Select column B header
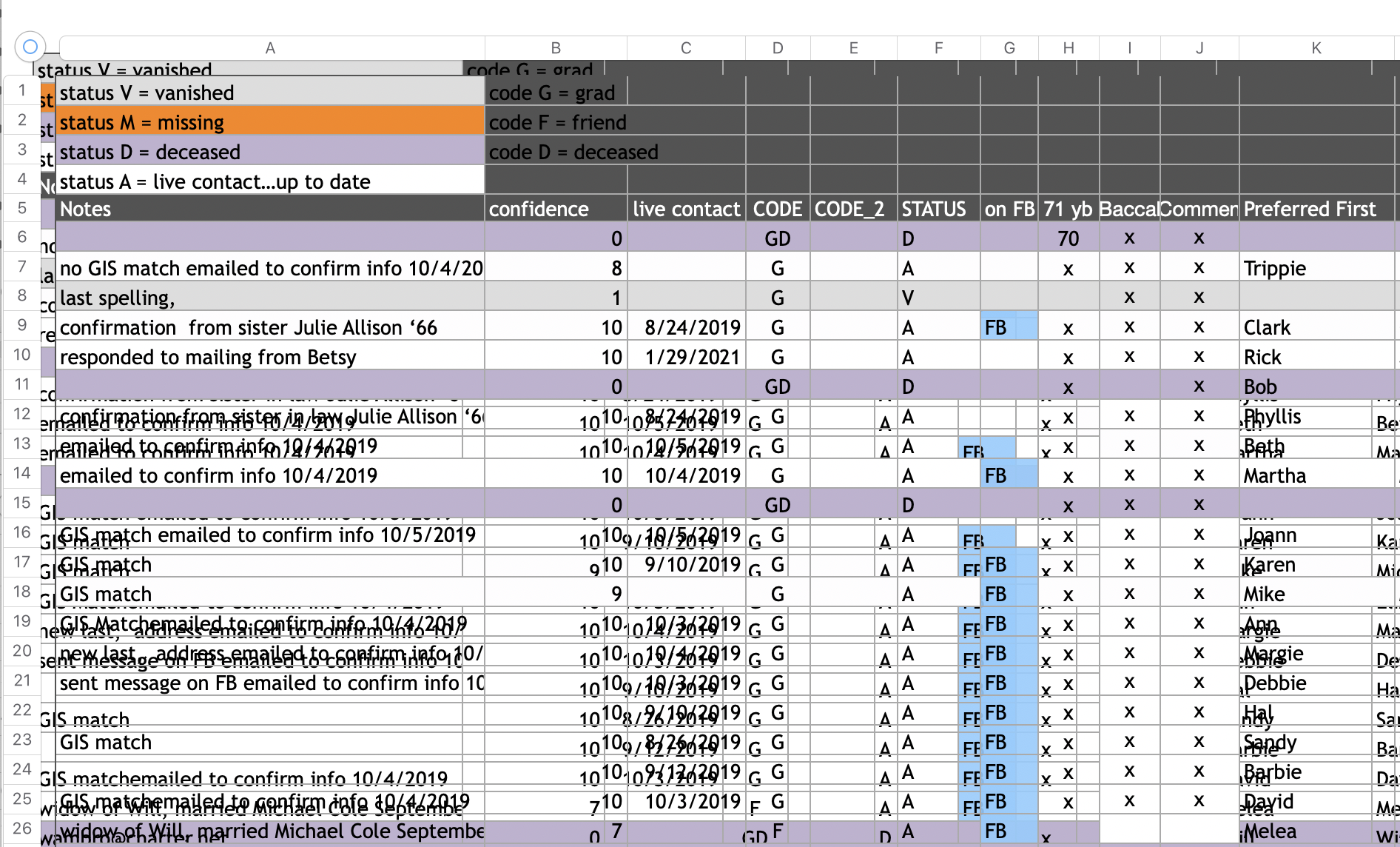The image size is (1400, 847). pos(556,48)
